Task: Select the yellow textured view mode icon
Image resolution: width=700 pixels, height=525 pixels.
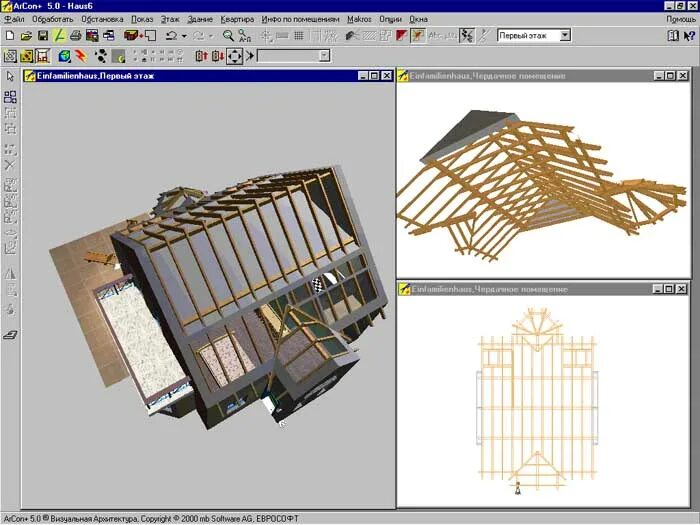Action: (26, 56)
